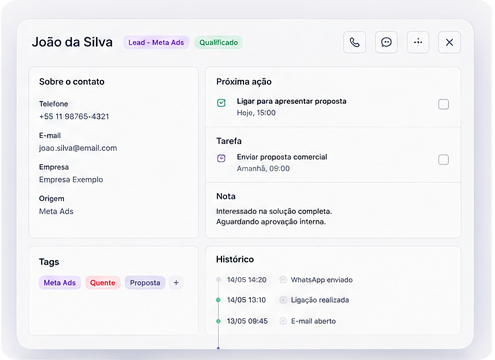Open the chat message icon button
Viewport: 495px width, 360px height.
point(386,42)
